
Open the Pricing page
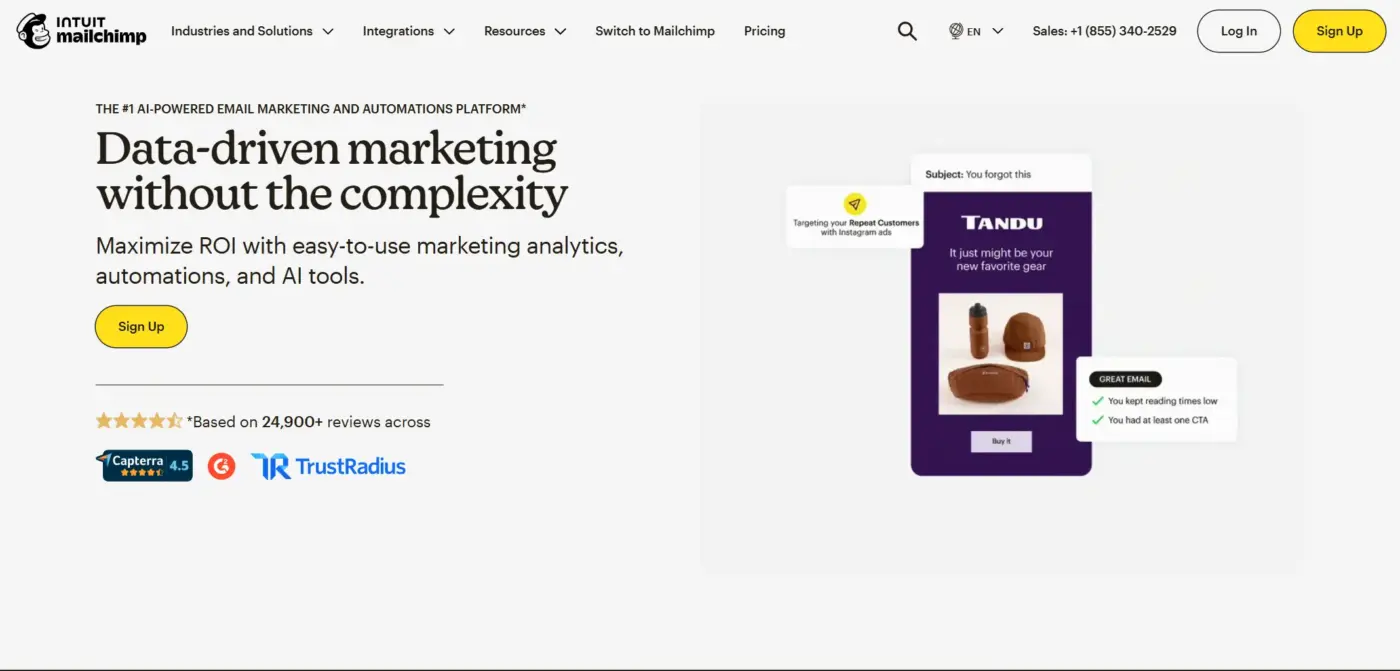765,31
